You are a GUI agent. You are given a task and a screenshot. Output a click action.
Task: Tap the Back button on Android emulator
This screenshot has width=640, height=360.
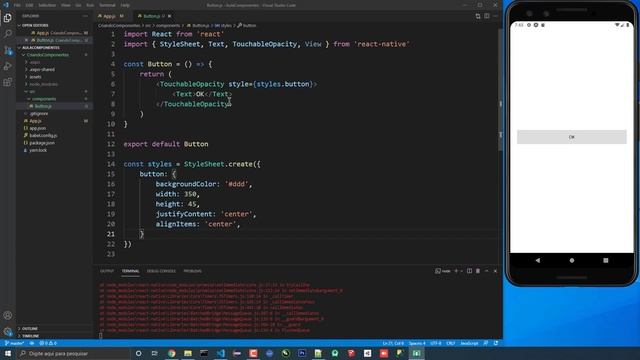point(538,260)
